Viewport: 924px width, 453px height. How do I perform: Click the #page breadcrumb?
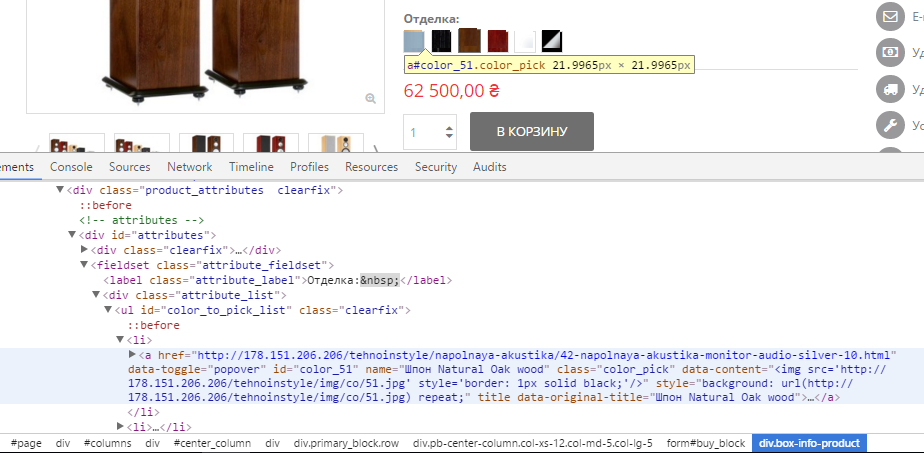click(x=26, y=443)
